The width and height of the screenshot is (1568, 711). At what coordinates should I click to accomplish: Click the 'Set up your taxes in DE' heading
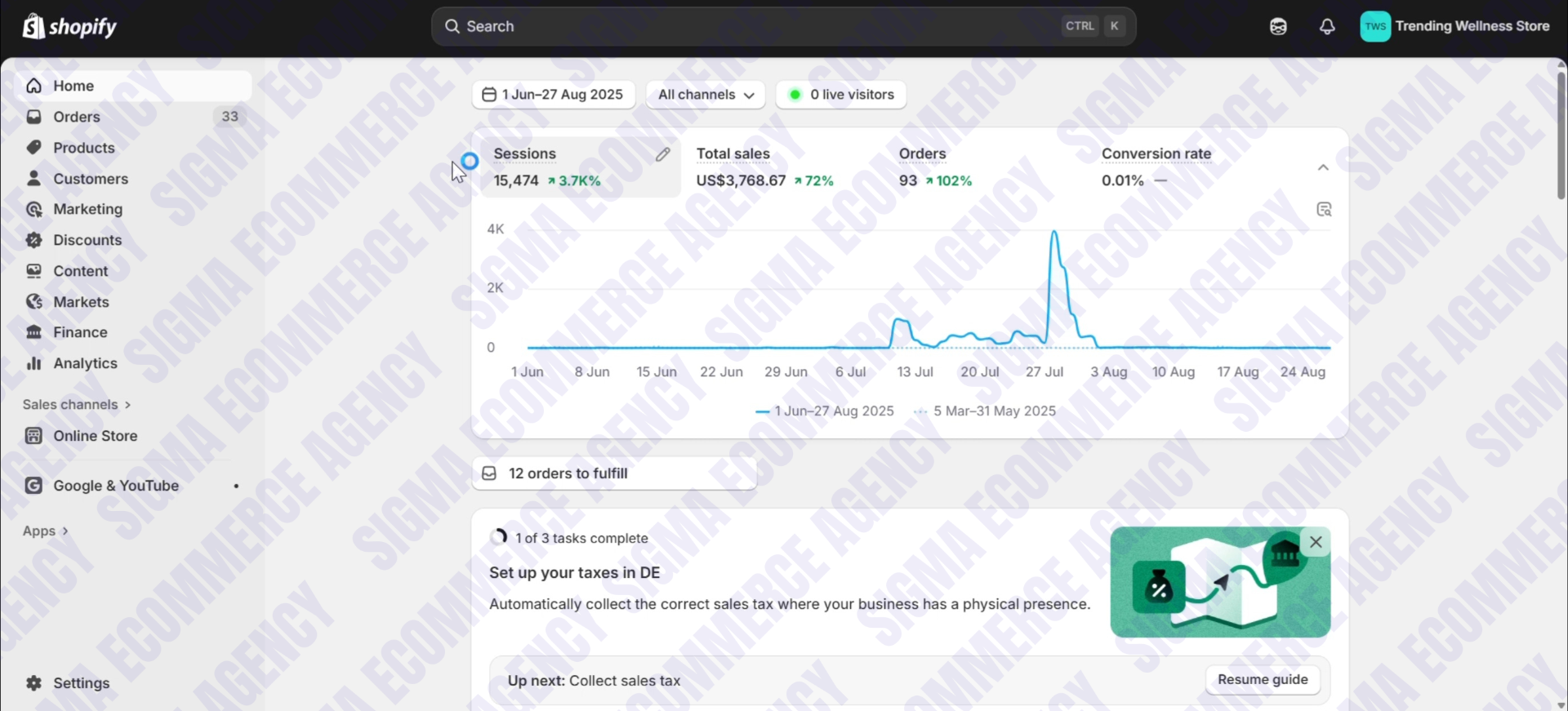click(575, 573)
